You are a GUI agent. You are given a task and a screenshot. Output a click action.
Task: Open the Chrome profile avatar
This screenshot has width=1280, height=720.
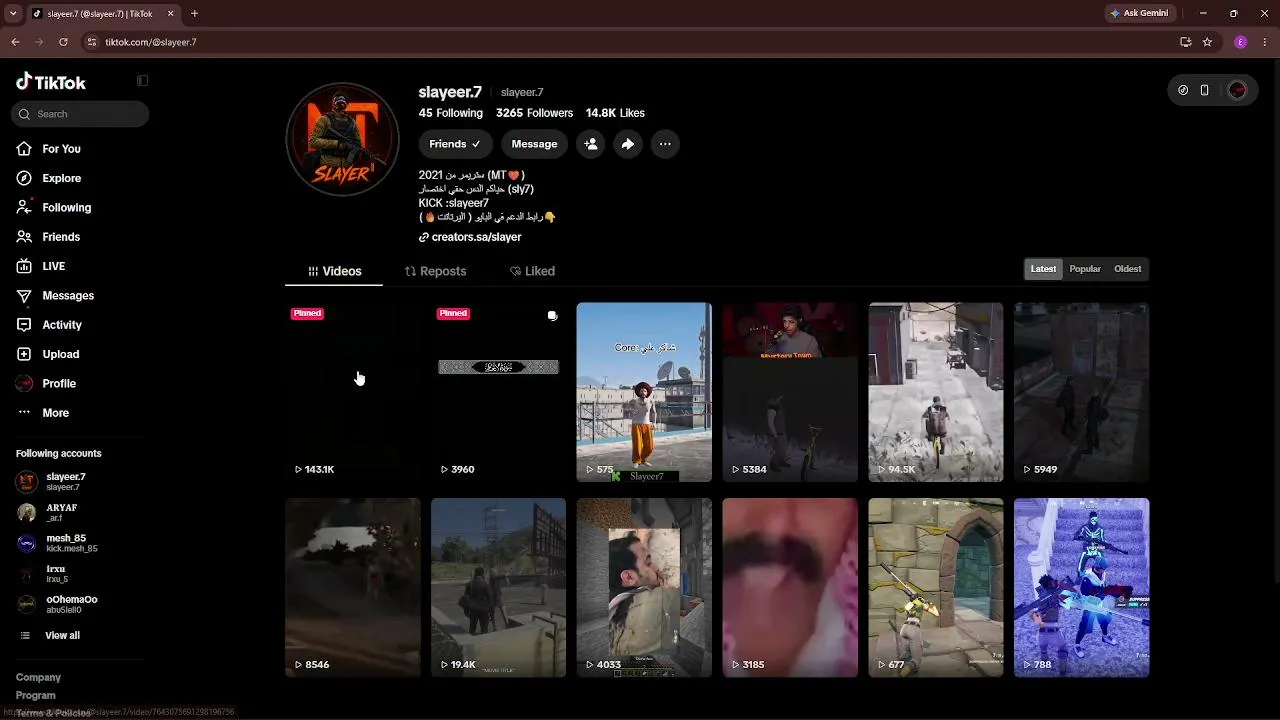(1241, 42)
